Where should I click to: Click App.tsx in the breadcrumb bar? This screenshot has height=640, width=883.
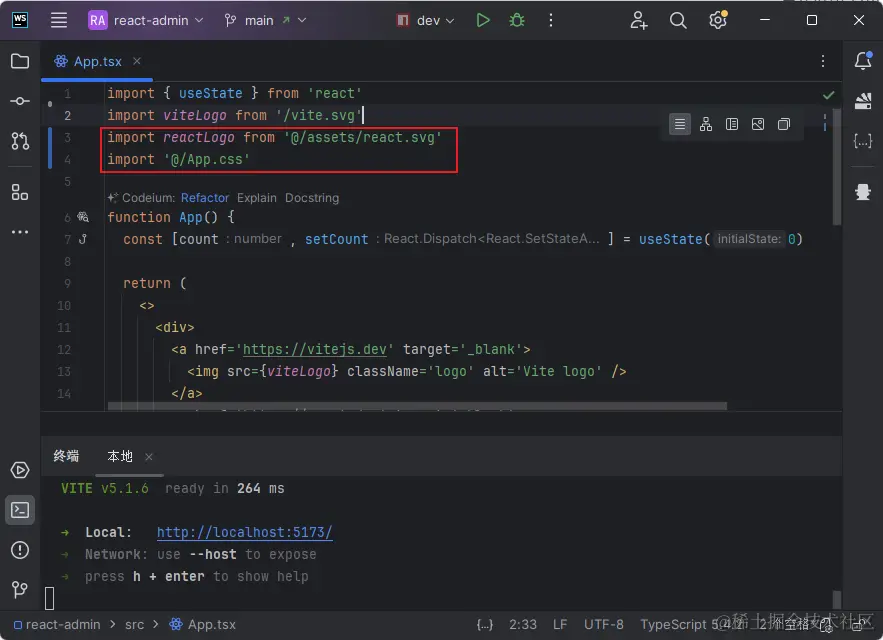coord(203,624)
